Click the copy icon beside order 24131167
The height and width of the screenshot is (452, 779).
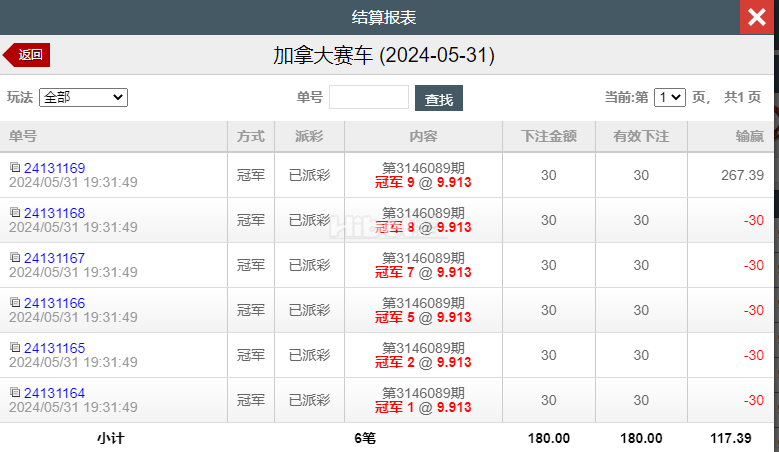[x=15, y=257]
